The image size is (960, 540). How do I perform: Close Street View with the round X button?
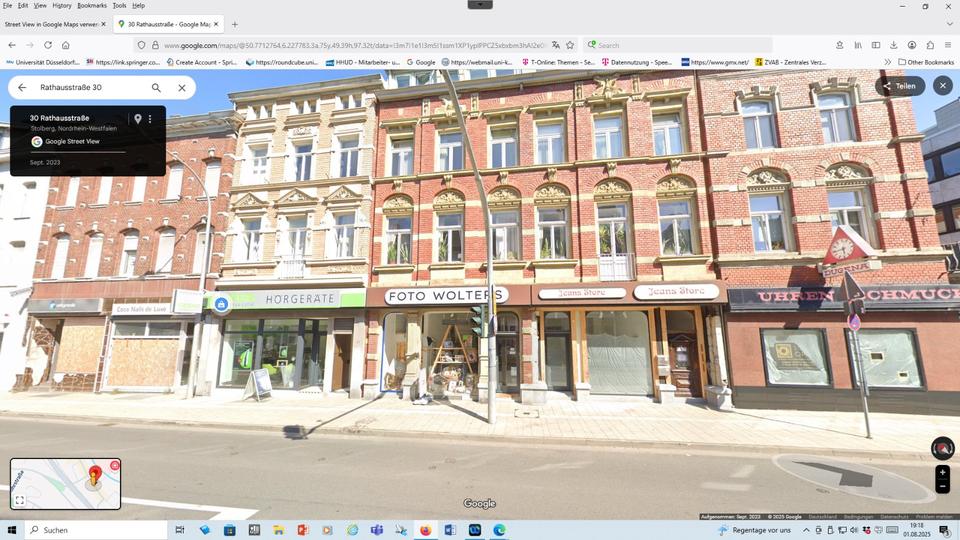[x=943, y=86]
